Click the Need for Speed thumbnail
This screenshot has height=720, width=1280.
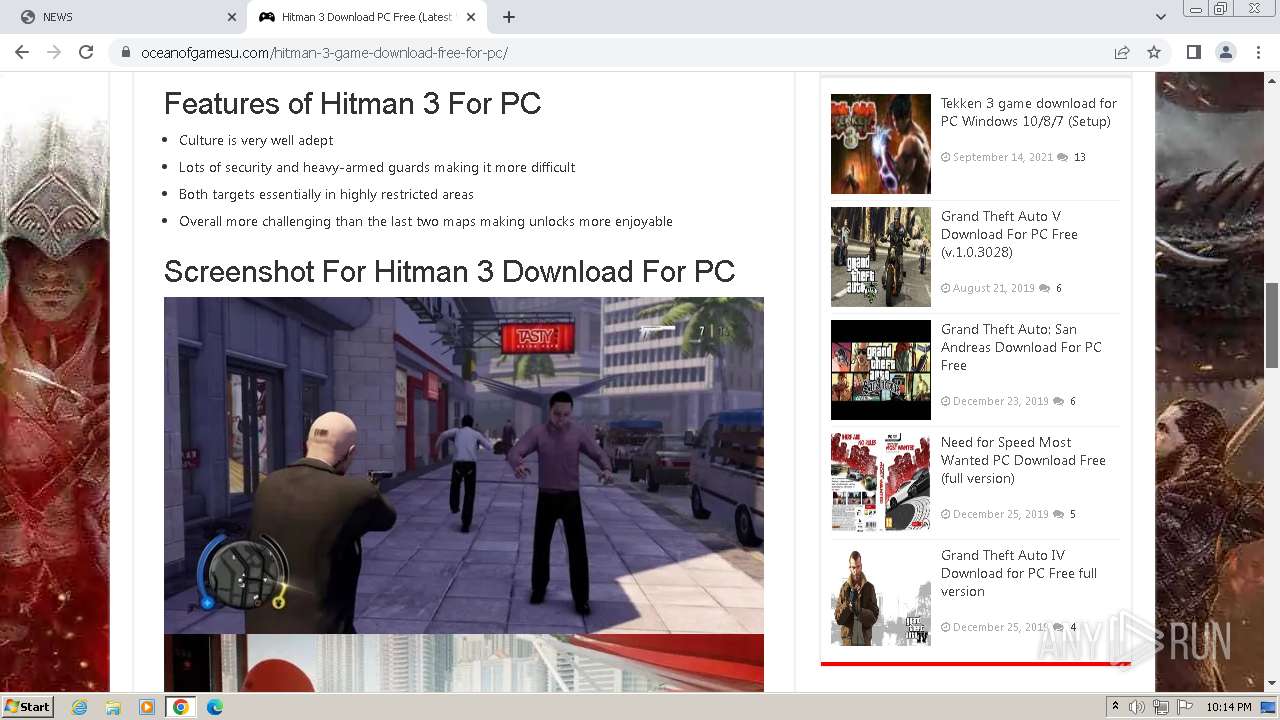[881, 483]
